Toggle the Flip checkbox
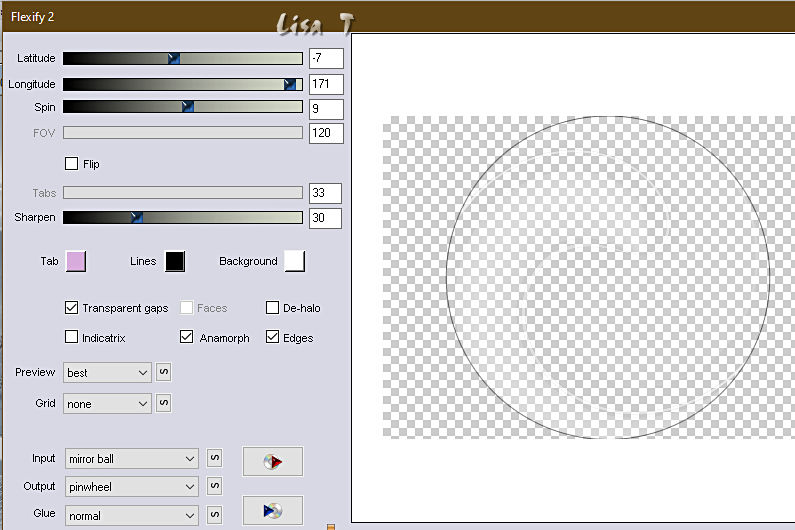 pos(71,164)
